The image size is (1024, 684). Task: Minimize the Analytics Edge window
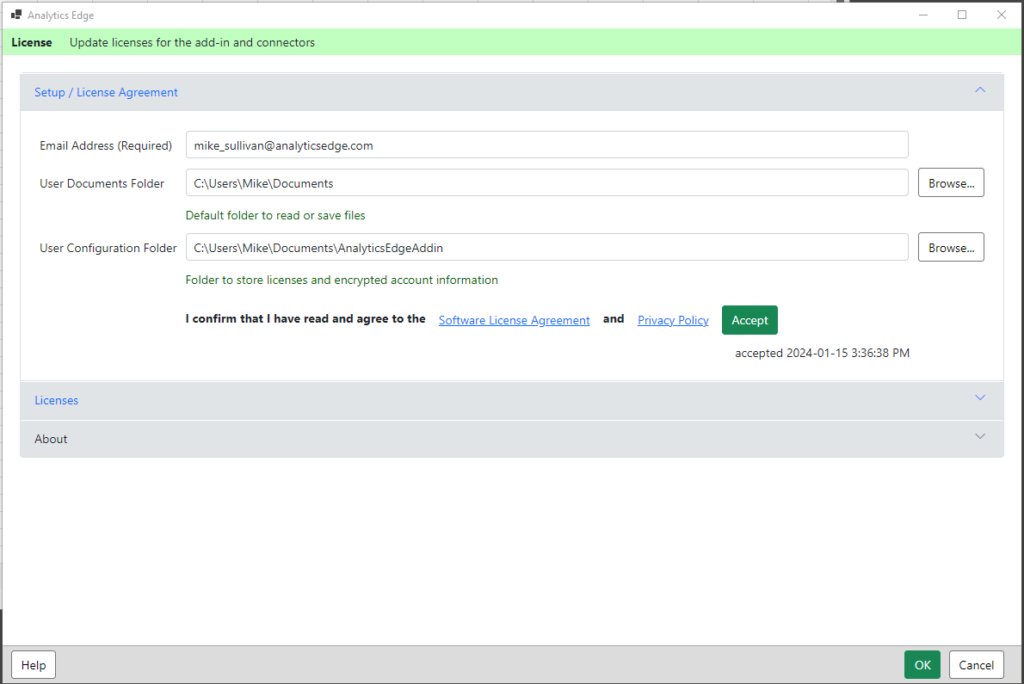point(923,14)
